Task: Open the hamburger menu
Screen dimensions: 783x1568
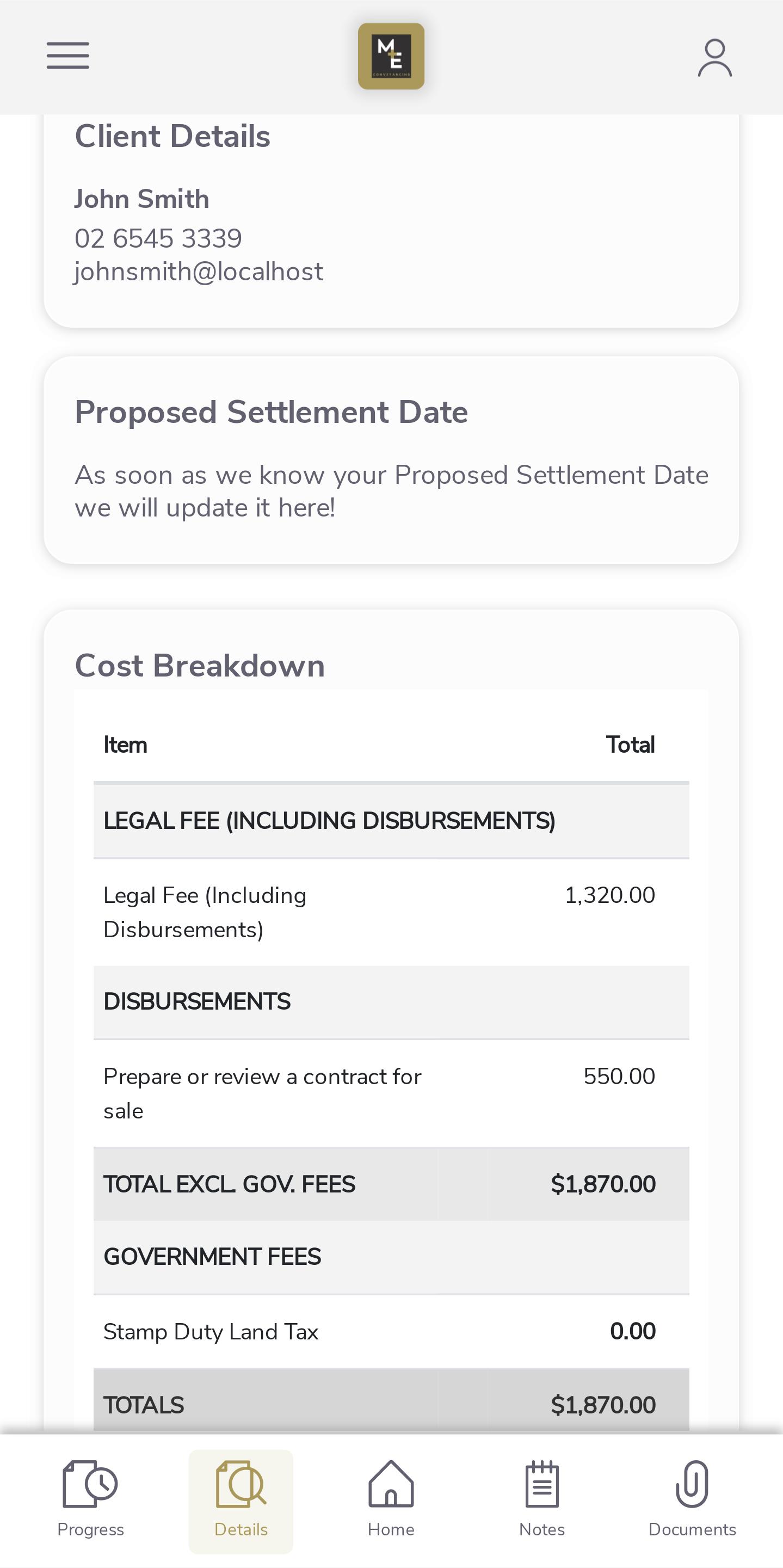Action: pos(67,56)
